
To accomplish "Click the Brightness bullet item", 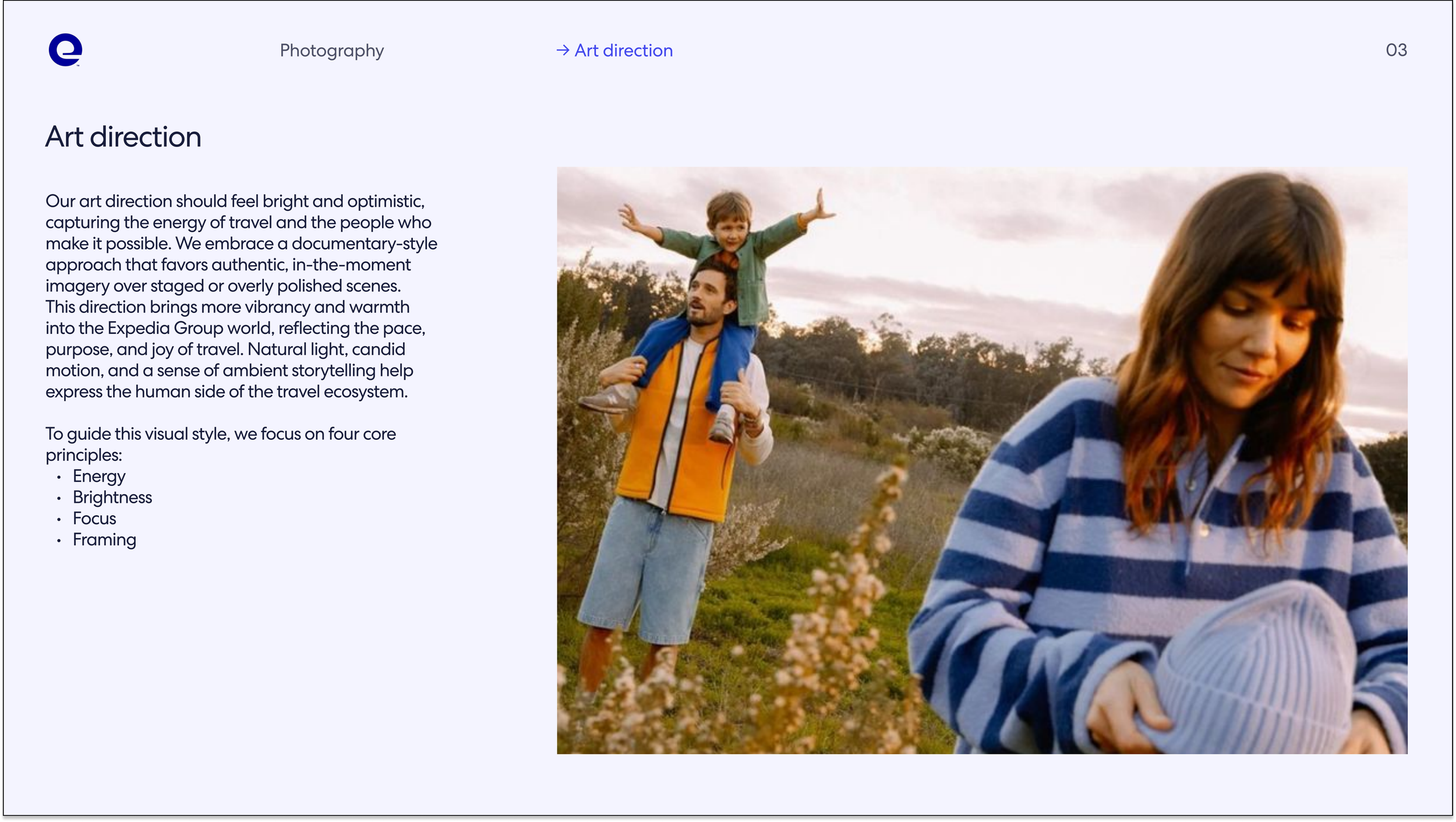I will click(112, 498).
